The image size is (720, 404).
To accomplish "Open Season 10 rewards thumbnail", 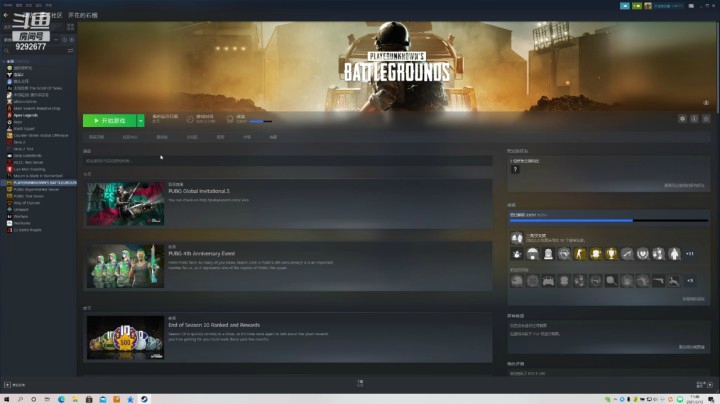I will click(125, 338).
